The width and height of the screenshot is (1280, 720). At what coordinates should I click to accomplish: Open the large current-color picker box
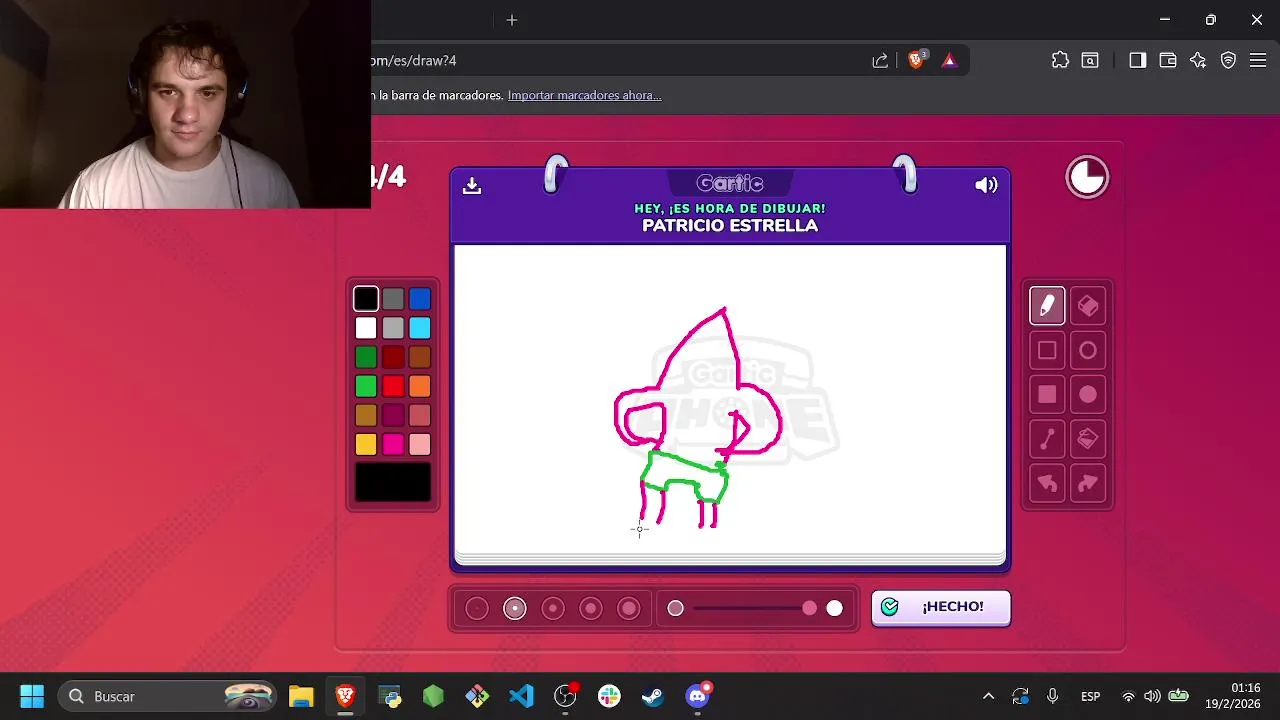click(393, 483)
